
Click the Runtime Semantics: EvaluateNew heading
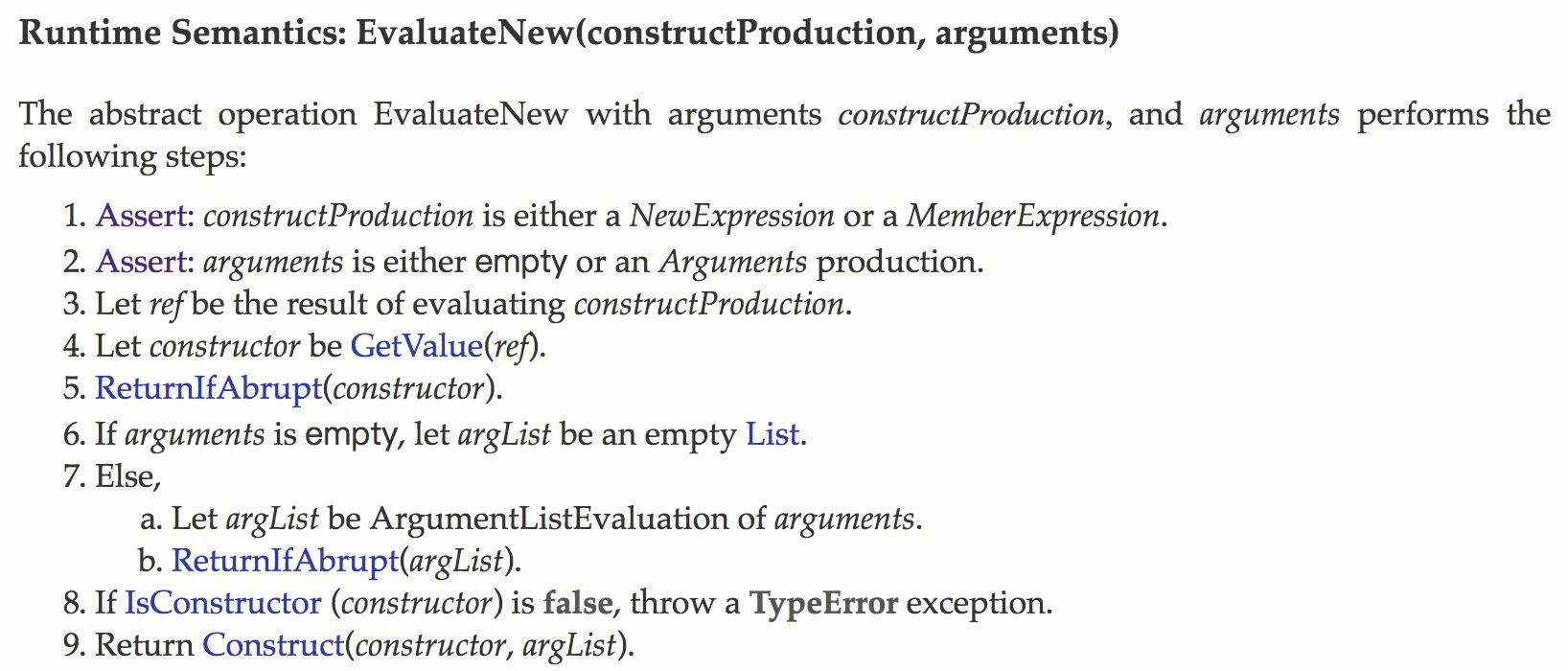click(568, 33)
